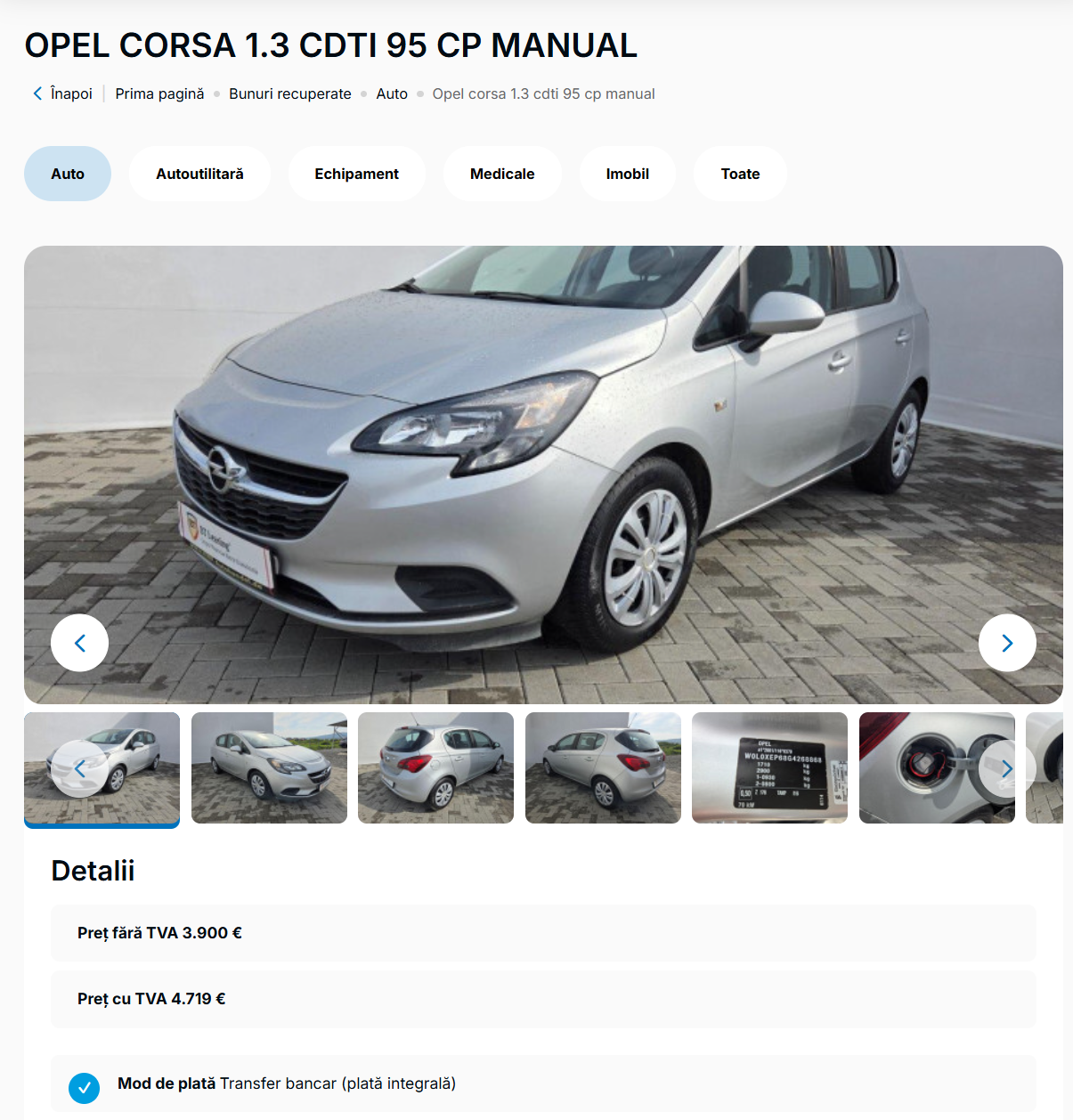Open the front-right view thumbnail
Viewport: 1073px width, 1120px height.
pos(269,767)
